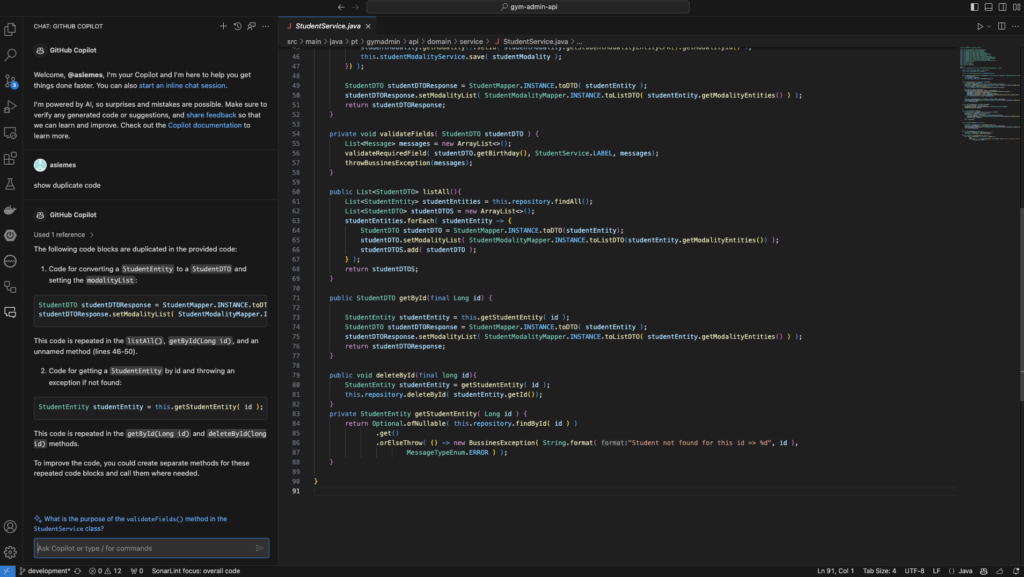Toggle the secondary side bar visibility
The width and height of the screenshot is (1024, 577).
pyautogui.click(x=1002, y=7)
